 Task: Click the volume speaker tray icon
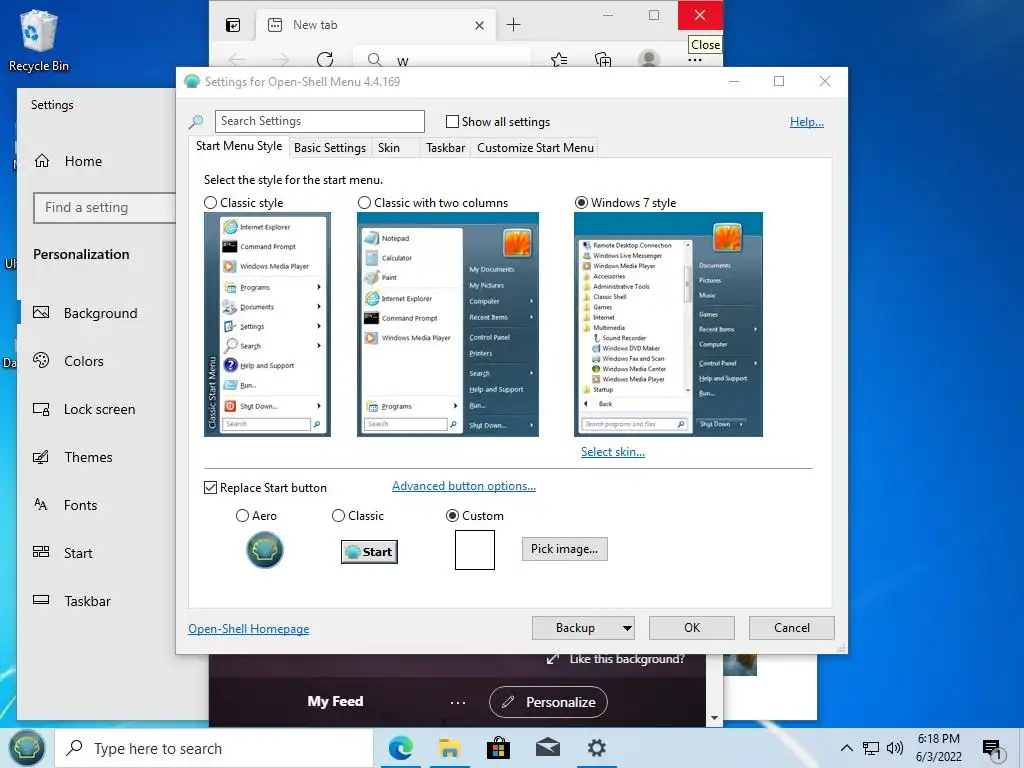(x=895, y=748)
